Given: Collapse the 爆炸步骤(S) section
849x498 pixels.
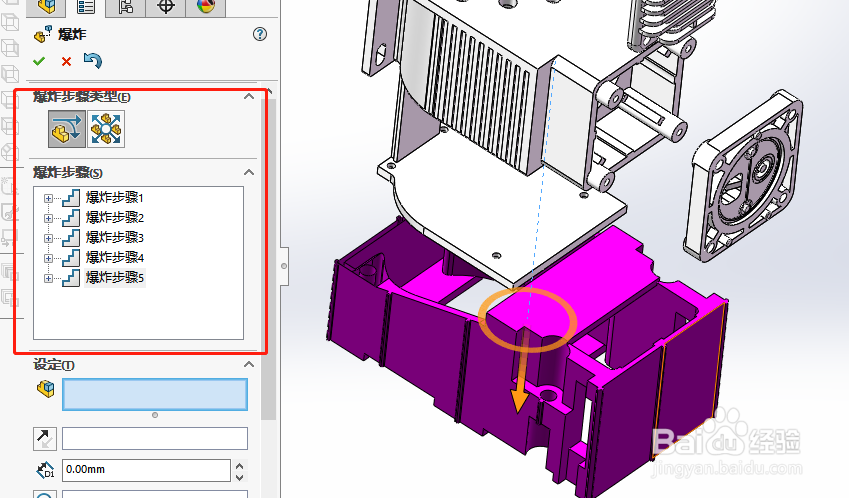Looking at the screenshot, I should (x=249, y=172).
